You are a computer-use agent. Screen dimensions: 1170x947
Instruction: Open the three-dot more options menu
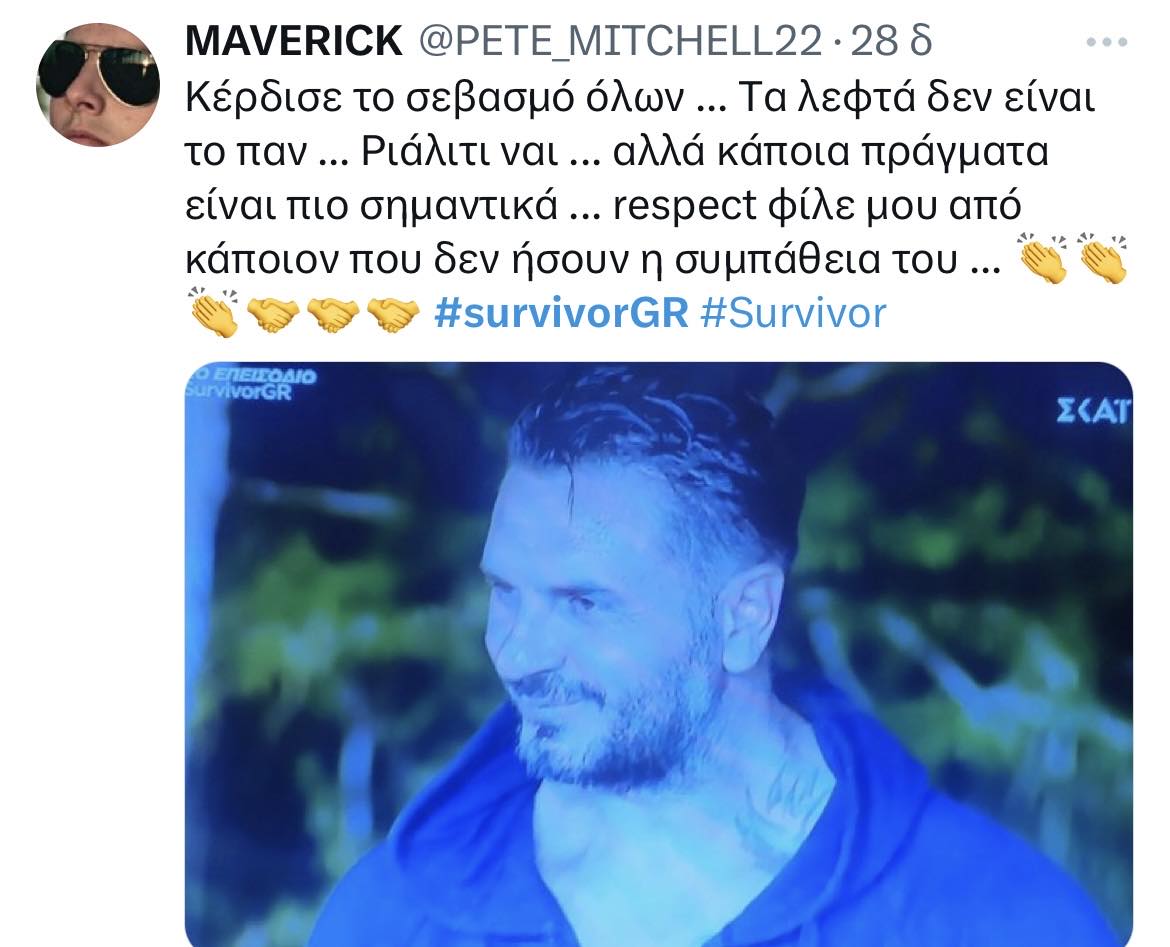pos(1107,42)
